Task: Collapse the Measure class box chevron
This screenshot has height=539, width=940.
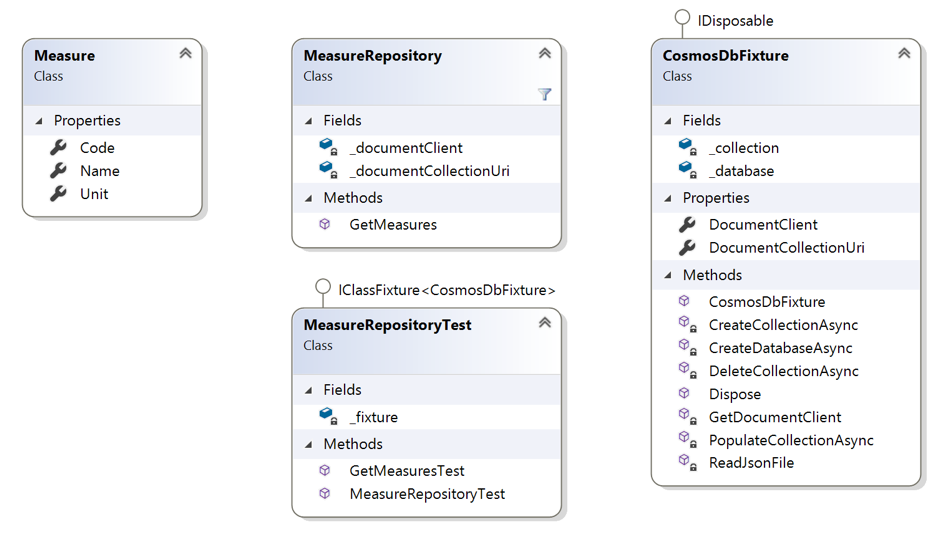Action: pos(185,53)
